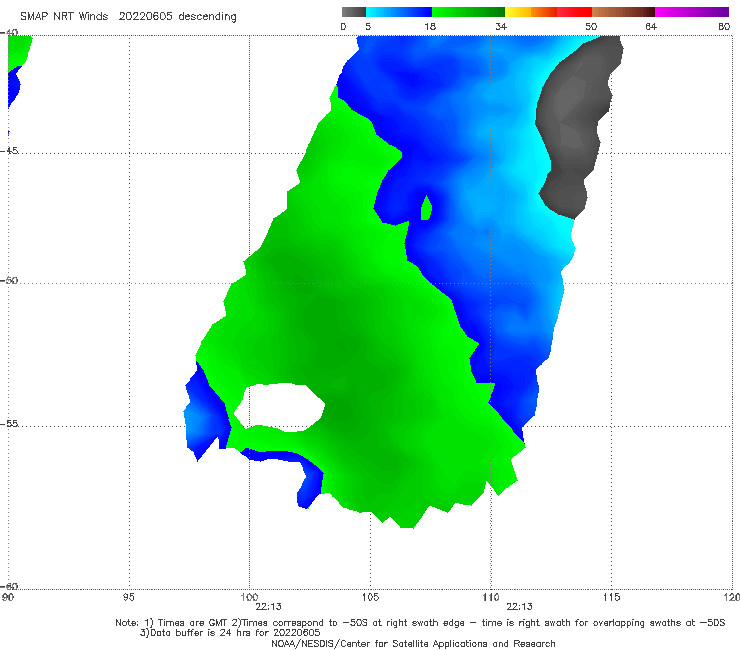Screen dimensions: 740x650
Task: Click the color bar label '34'
Action: pyautogui.click(x=501, y=26)
